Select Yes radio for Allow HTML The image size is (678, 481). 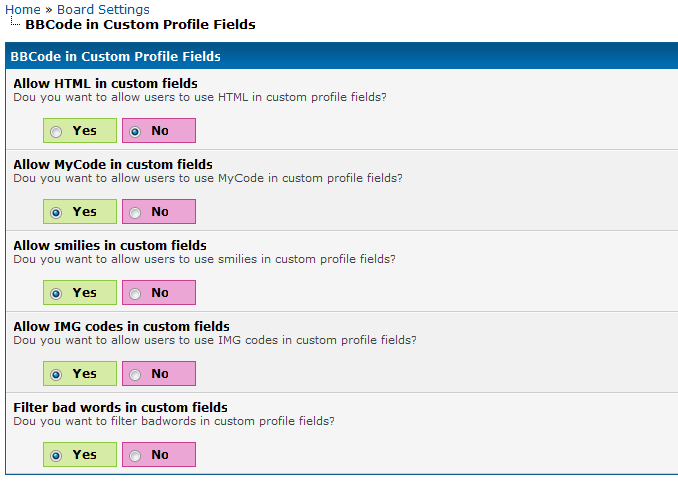[56, 131]
